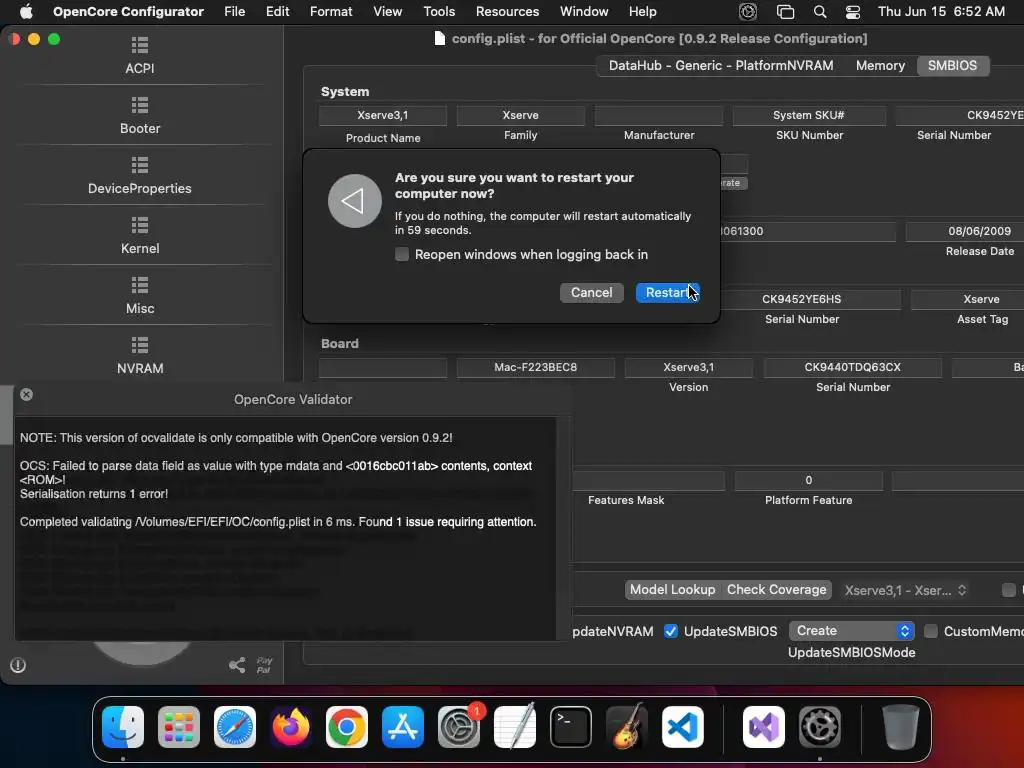This screenshot has width=1024, height=768.
Task: Launch Google Chrome from the Dock
Action: tap(347, 727)
